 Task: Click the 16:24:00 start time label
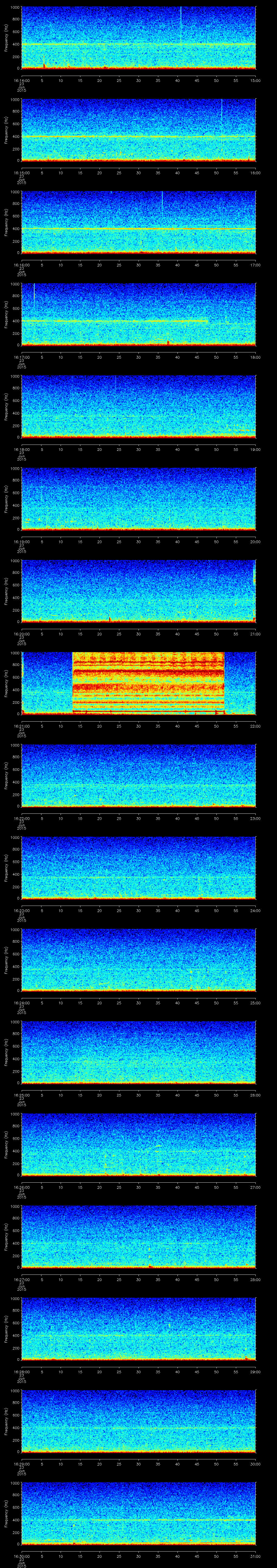[22, 1003]
